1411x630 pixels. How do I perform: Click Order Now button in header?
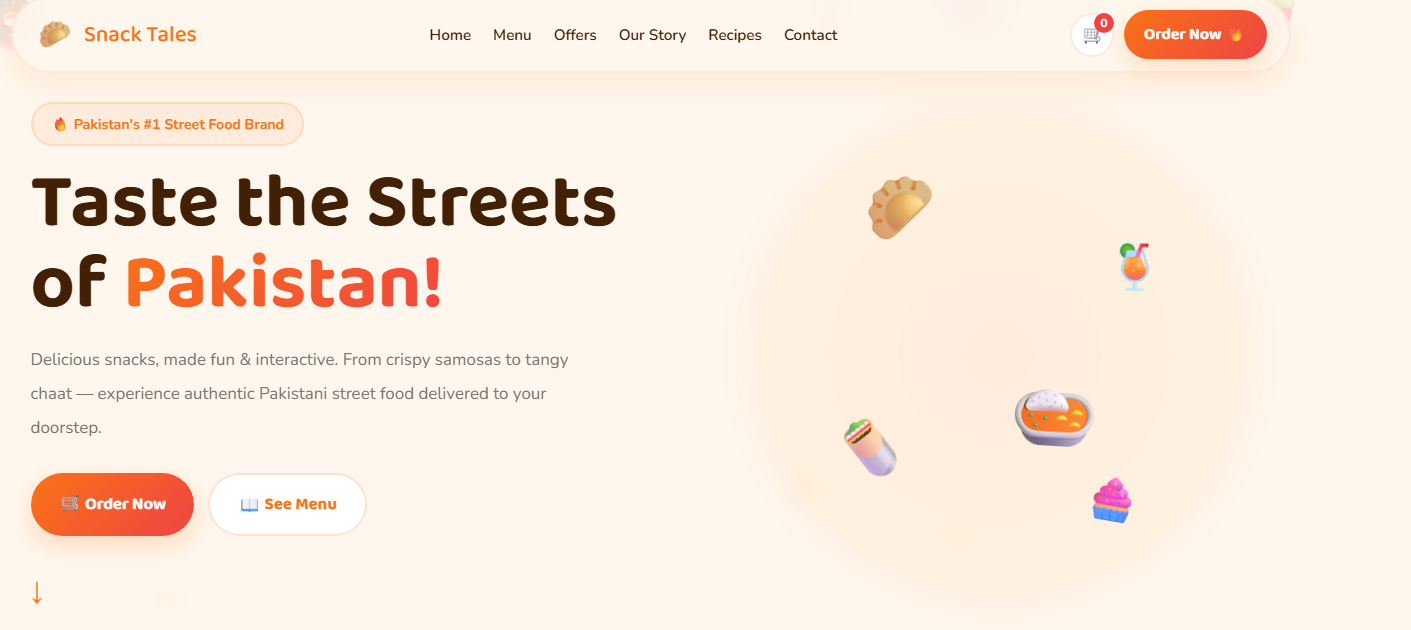(1195, 35)
